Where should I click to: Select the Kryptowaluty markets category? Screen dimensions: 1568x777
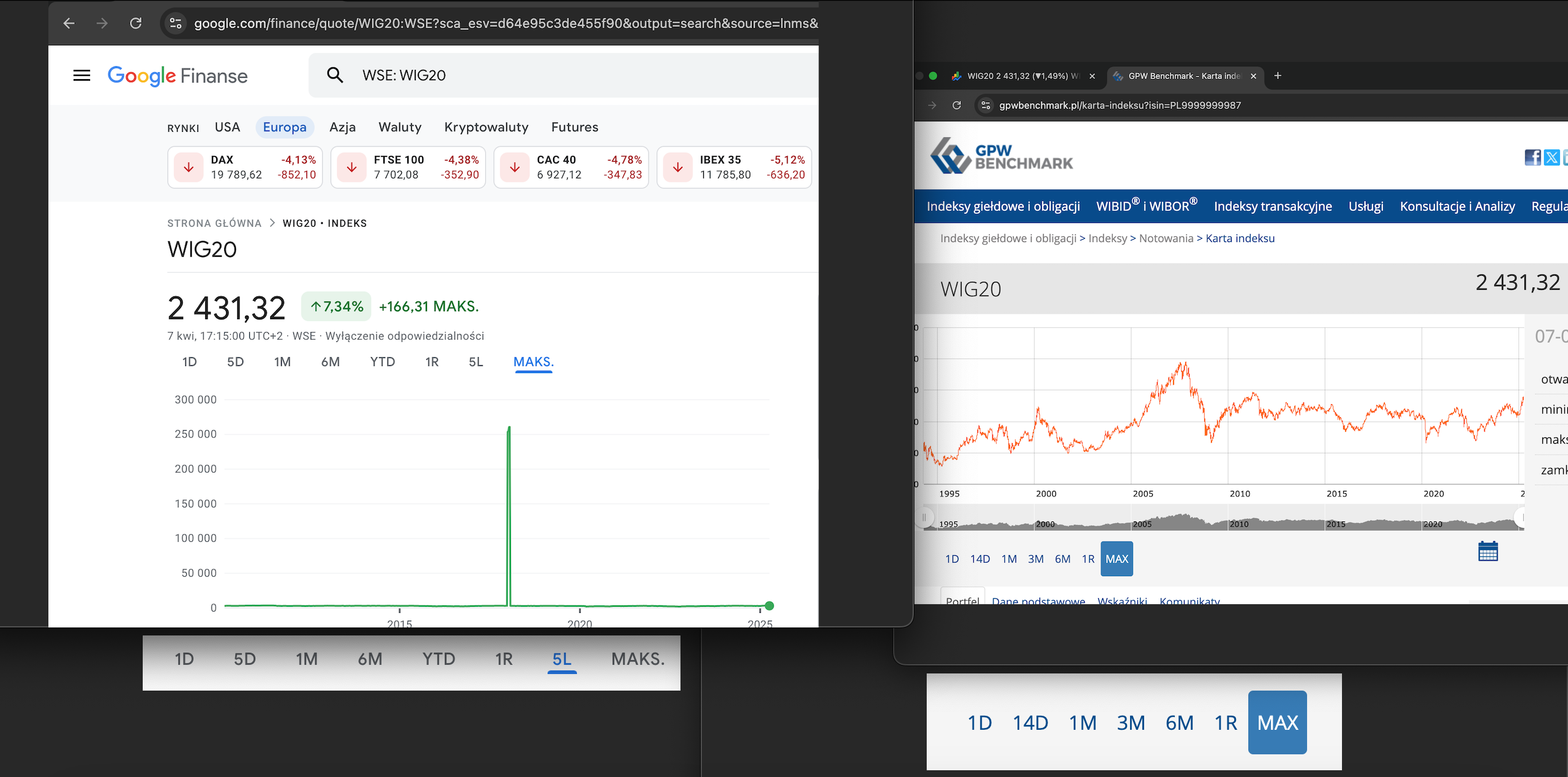click(486, 127)
